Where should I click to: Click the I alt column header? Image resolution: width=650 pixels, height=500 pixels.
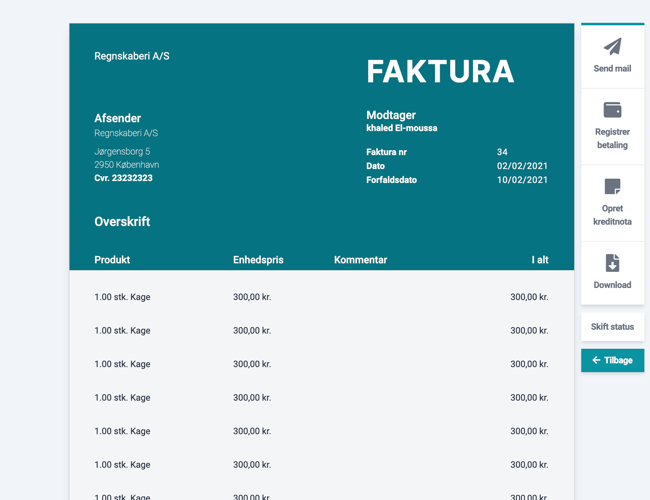coord(539,260)
